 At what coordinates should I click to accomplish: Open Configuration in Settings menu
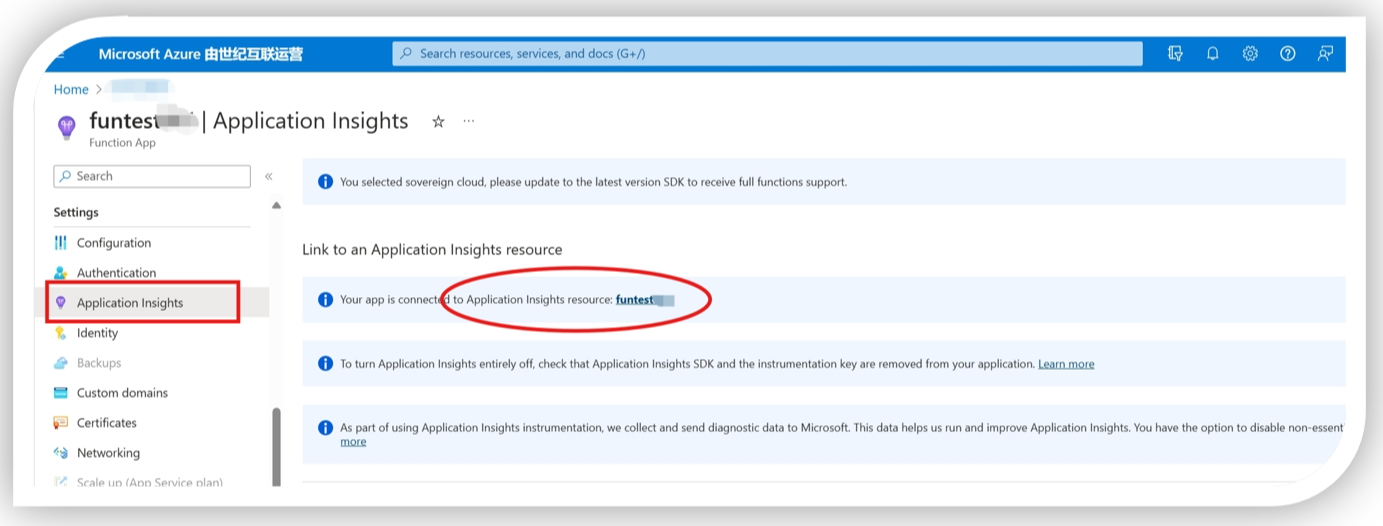[x=113, y=243]
